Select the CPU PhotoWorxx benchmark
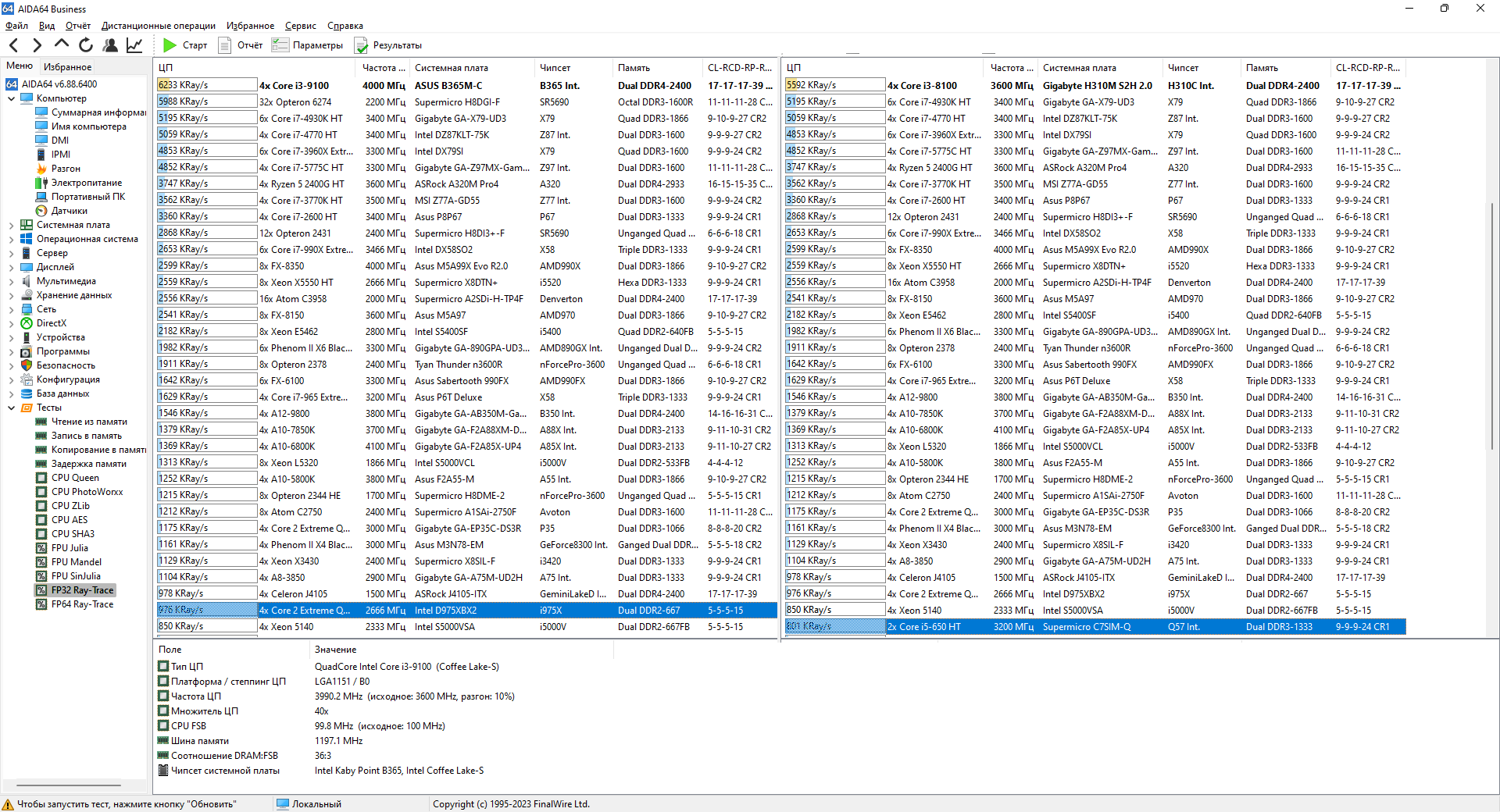 pos(80,492)
